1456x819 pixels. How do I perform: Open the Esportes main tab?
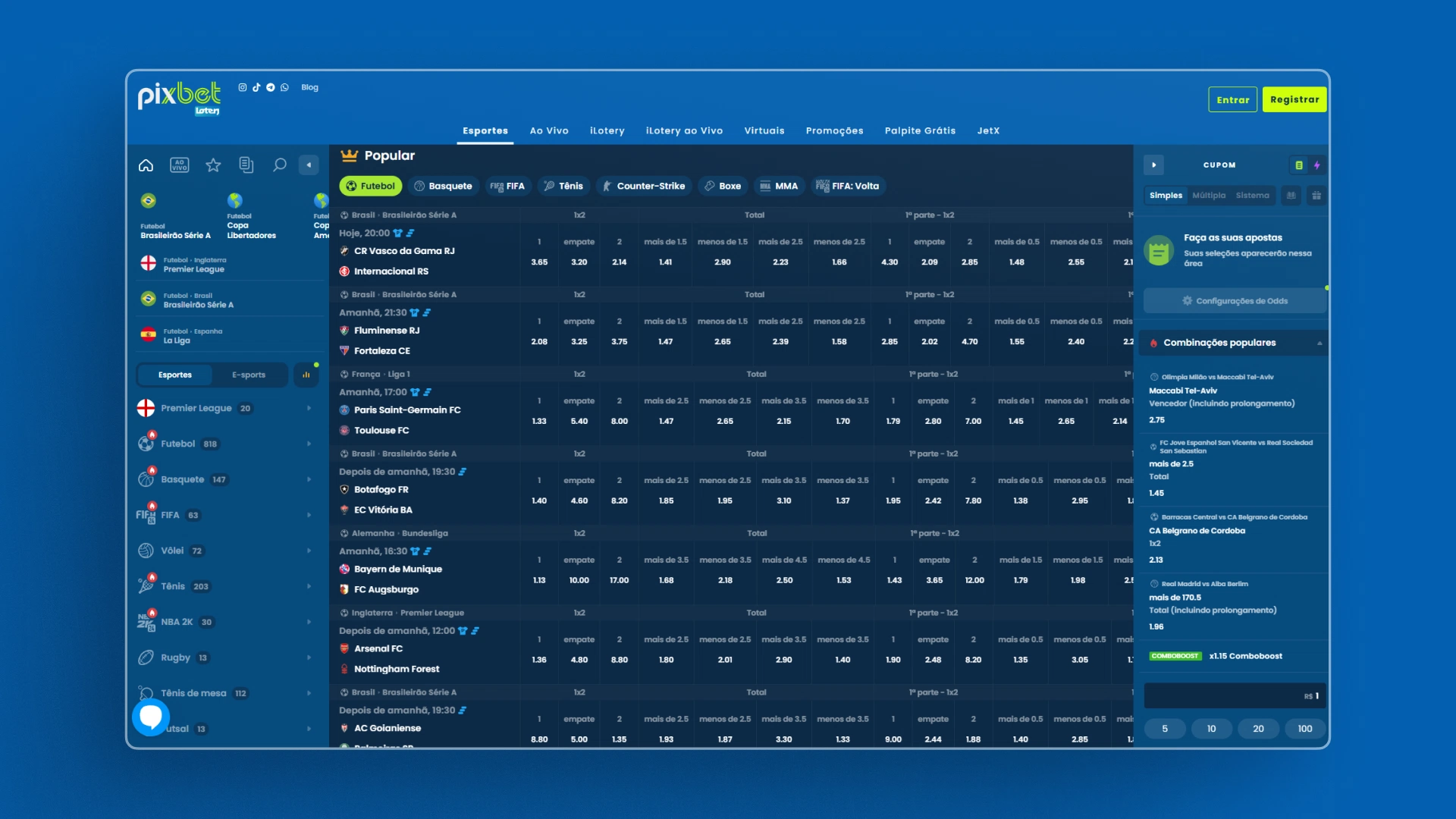click(485, 130)
